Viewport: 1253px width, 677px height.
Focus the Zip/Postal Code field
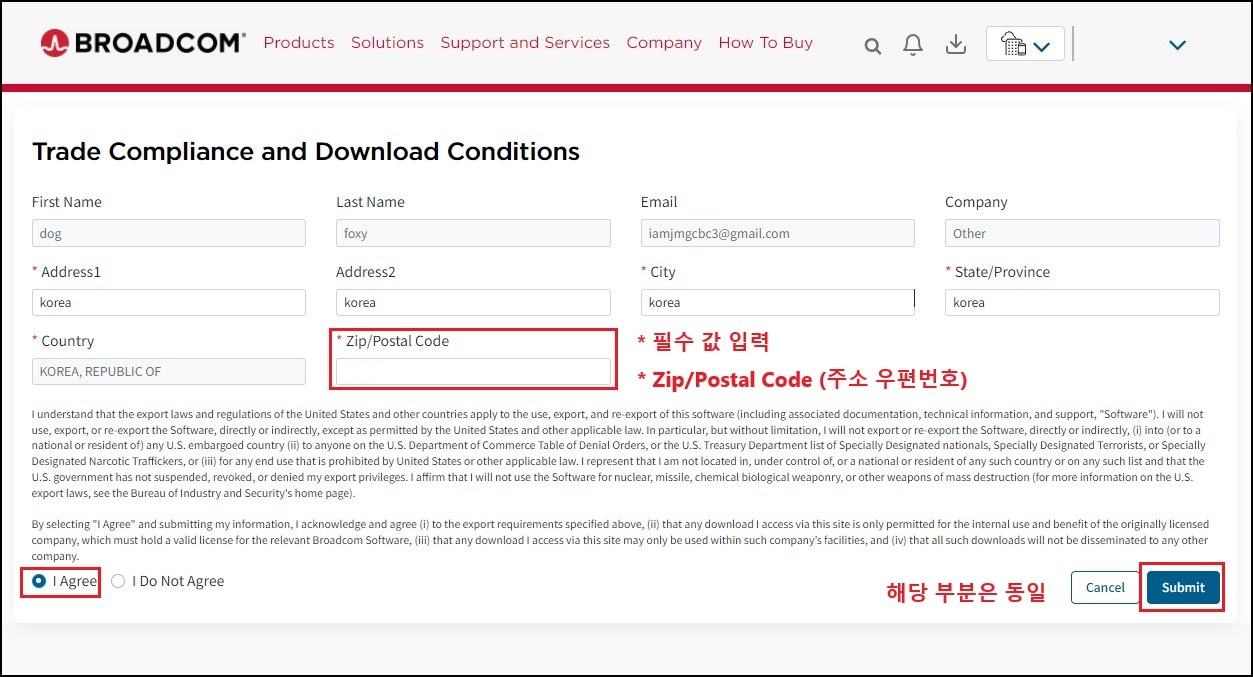tap(473, 372)
